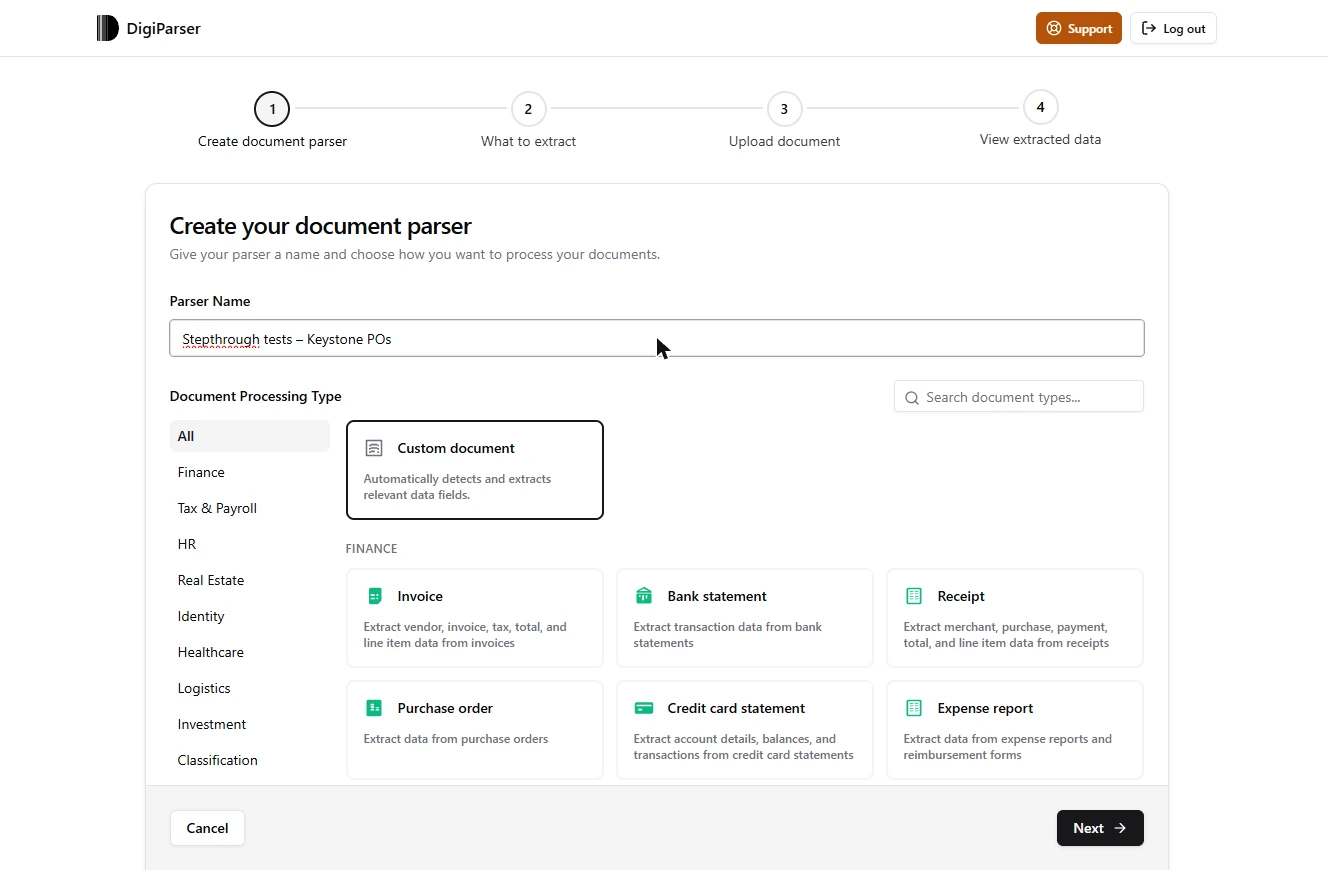Go to step 3 circle
The image size is (1328, 870).
point(784,108)
